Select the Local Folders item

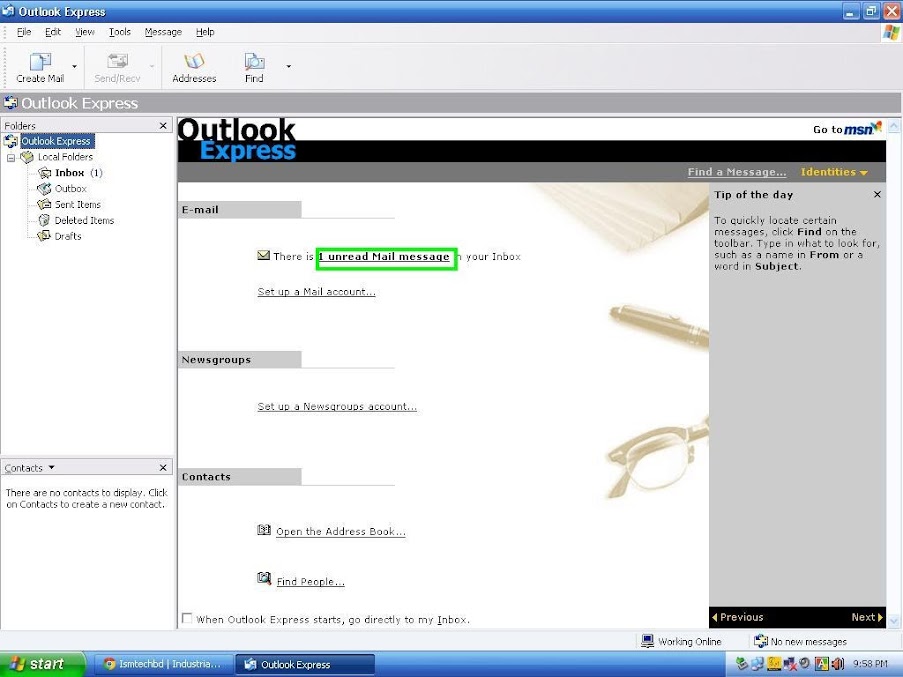pos(65,157)
